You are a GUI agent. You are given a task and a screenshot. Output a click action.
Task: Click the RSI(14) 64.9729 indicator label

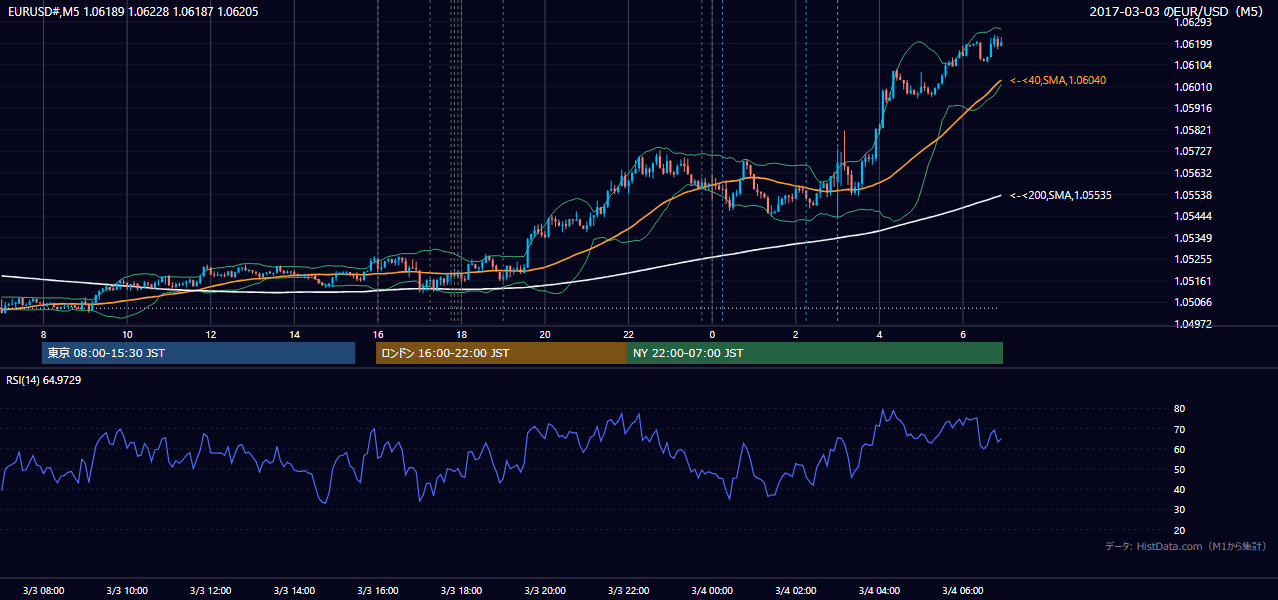point(44,380)
